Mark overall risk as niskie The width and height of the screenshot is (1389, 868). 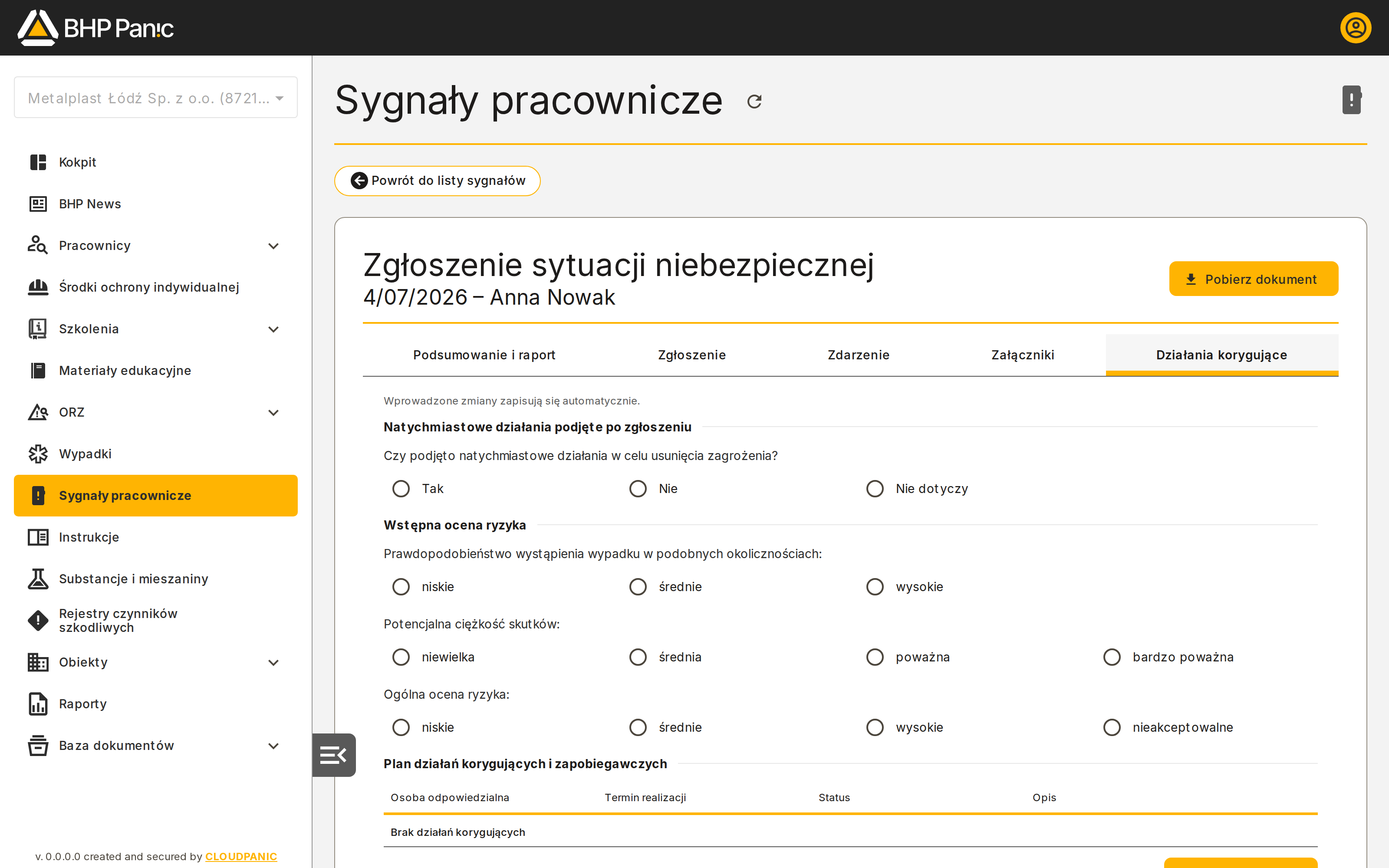[x=401, y=727]
